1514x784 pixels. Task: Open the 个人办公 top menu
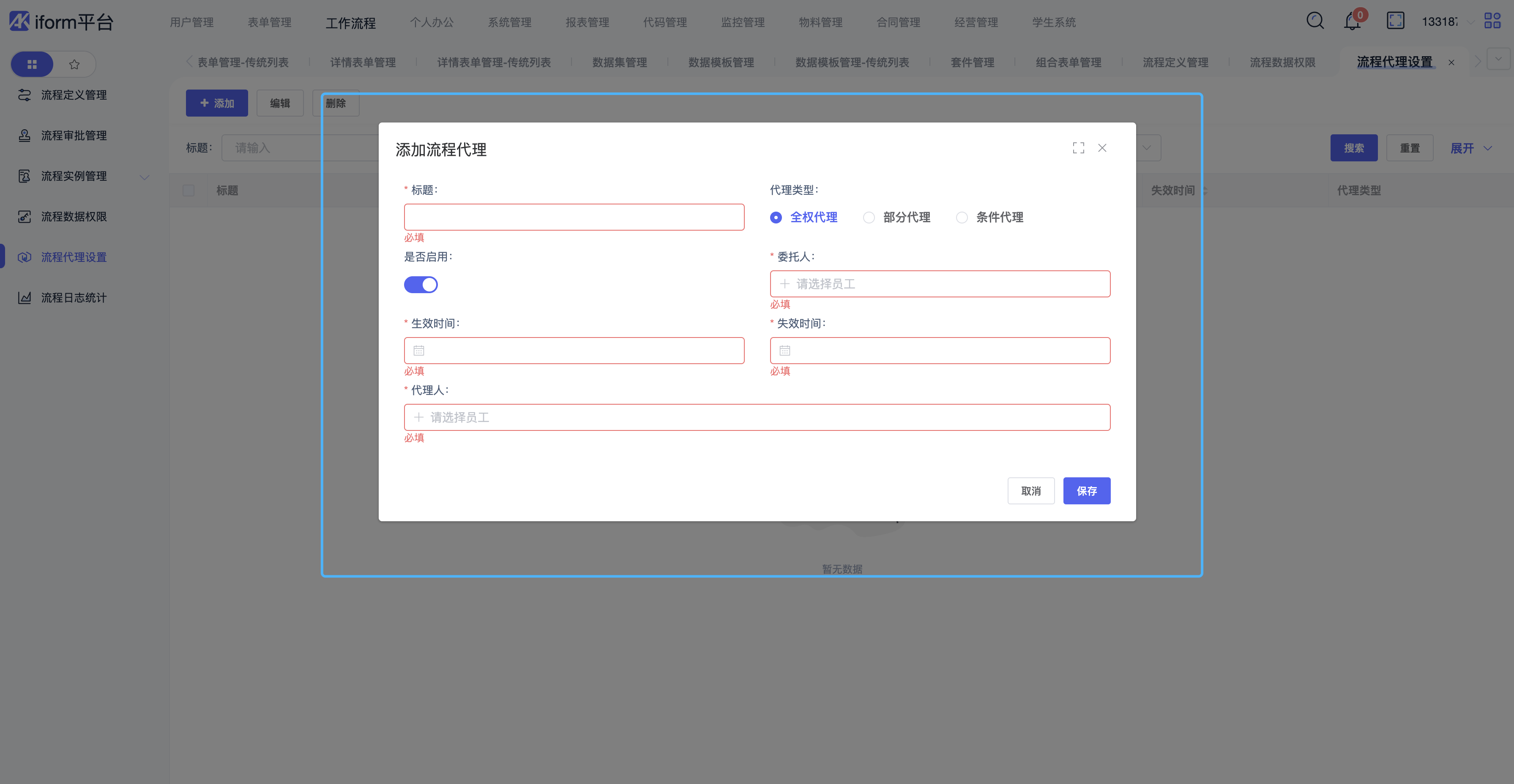[432, 22]
